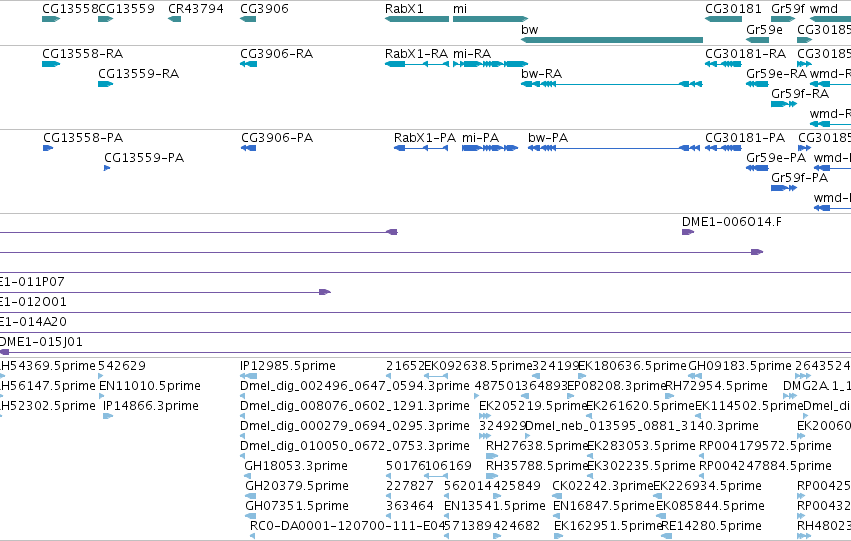
Task: Open the Dmel_dig_008076_0602_1291.3prime label
Action: click(355, 406)
